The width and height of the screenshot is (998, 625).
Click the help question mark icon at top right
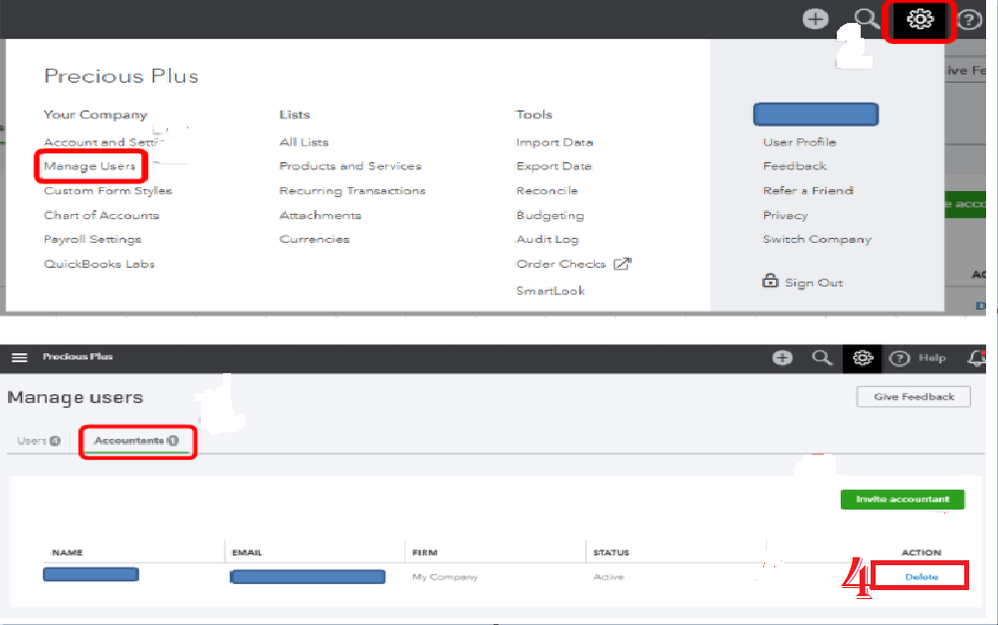tap(970, 20)
